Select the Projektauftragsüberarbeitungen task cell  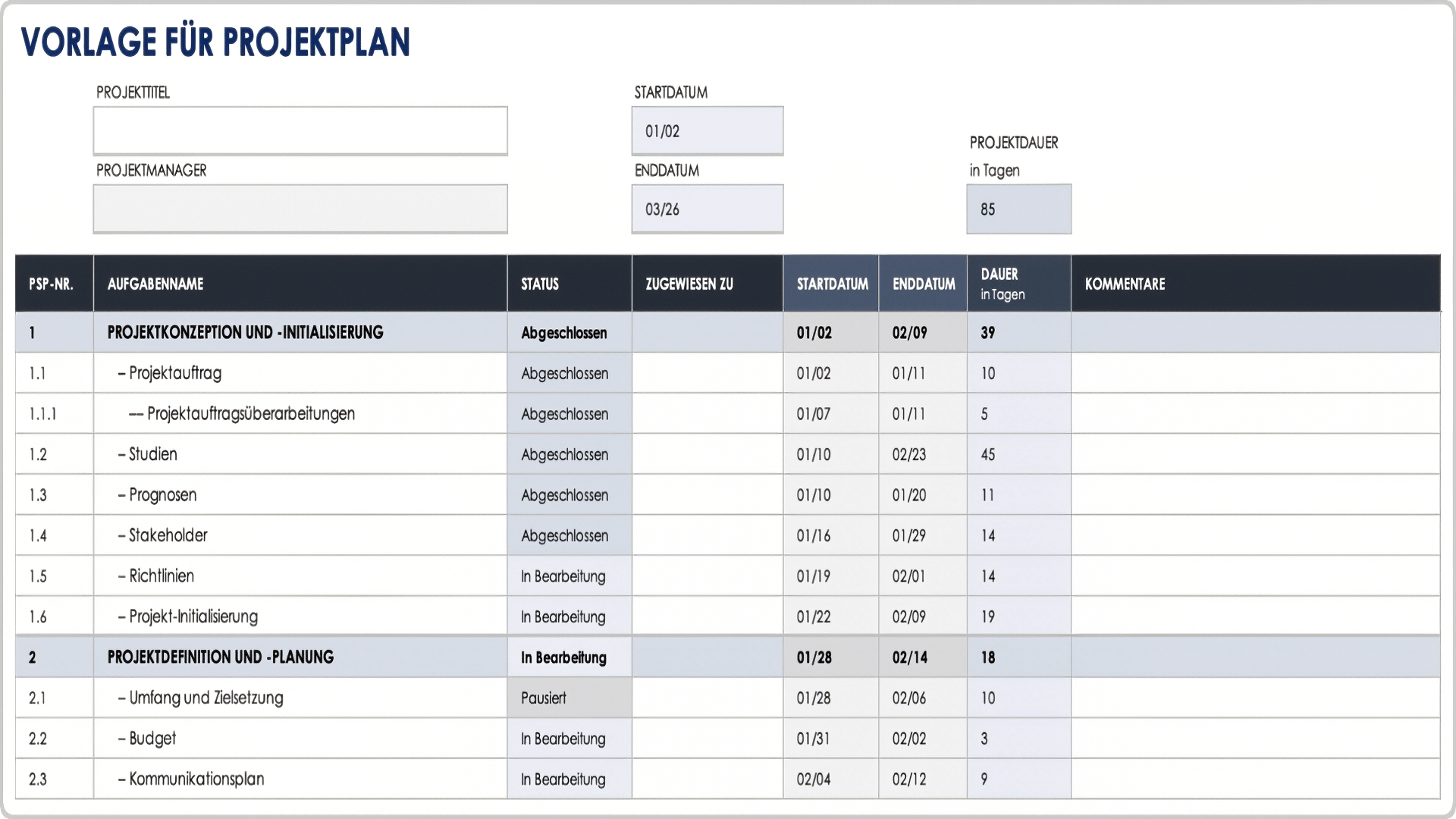click(x=300, y=413)
